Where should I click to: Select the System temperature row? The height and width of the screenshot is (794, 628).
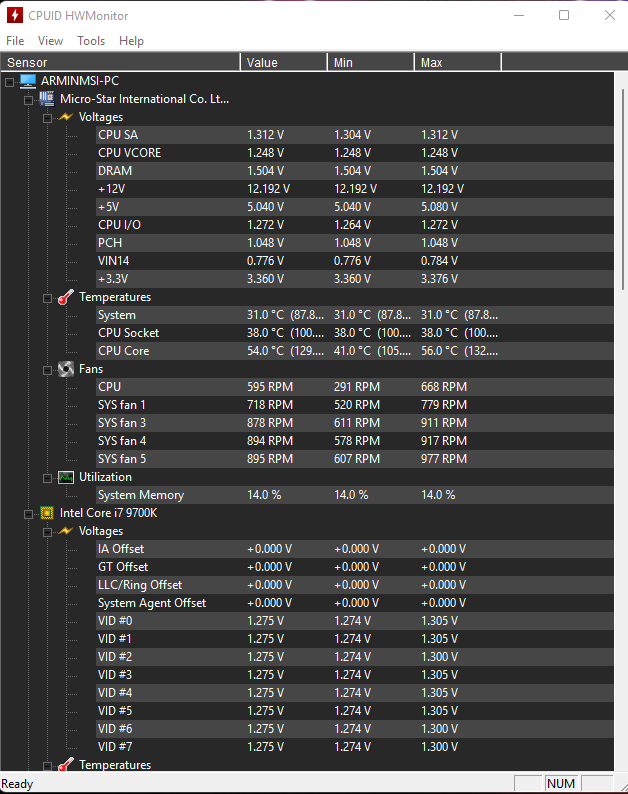[355, 315]
